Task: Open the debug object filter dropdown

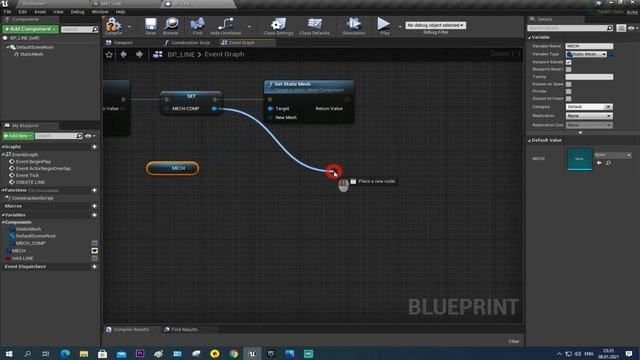Action: coord(436,25)
